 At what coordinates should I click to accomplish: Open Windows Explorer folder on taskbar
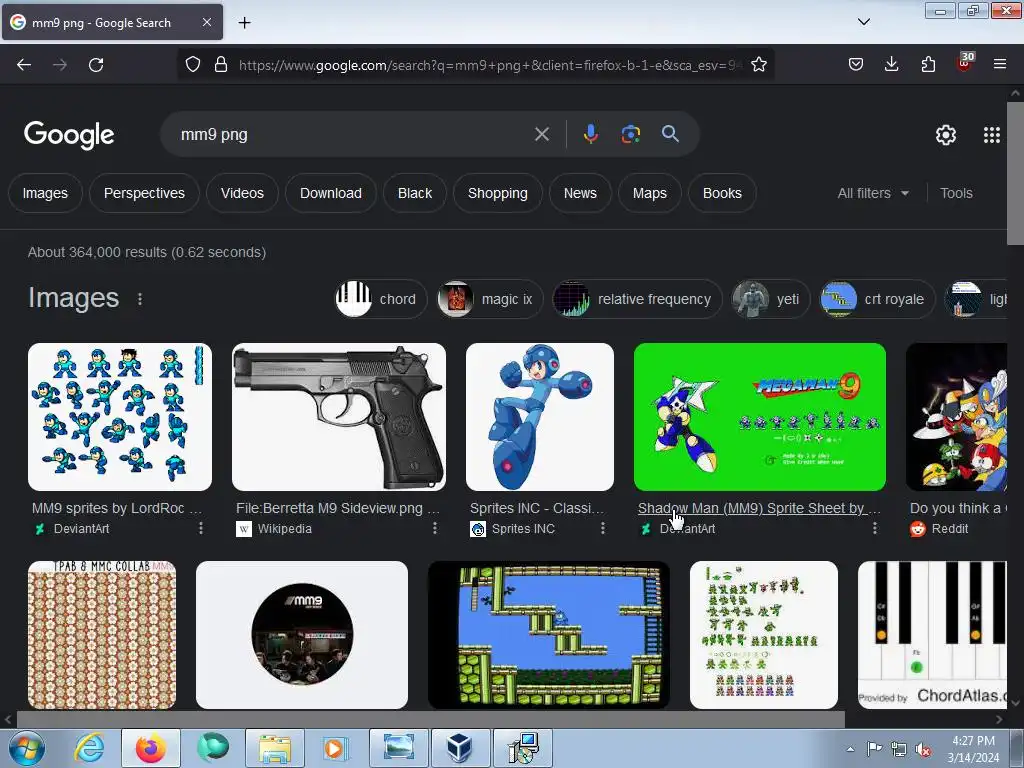[274, 748]
